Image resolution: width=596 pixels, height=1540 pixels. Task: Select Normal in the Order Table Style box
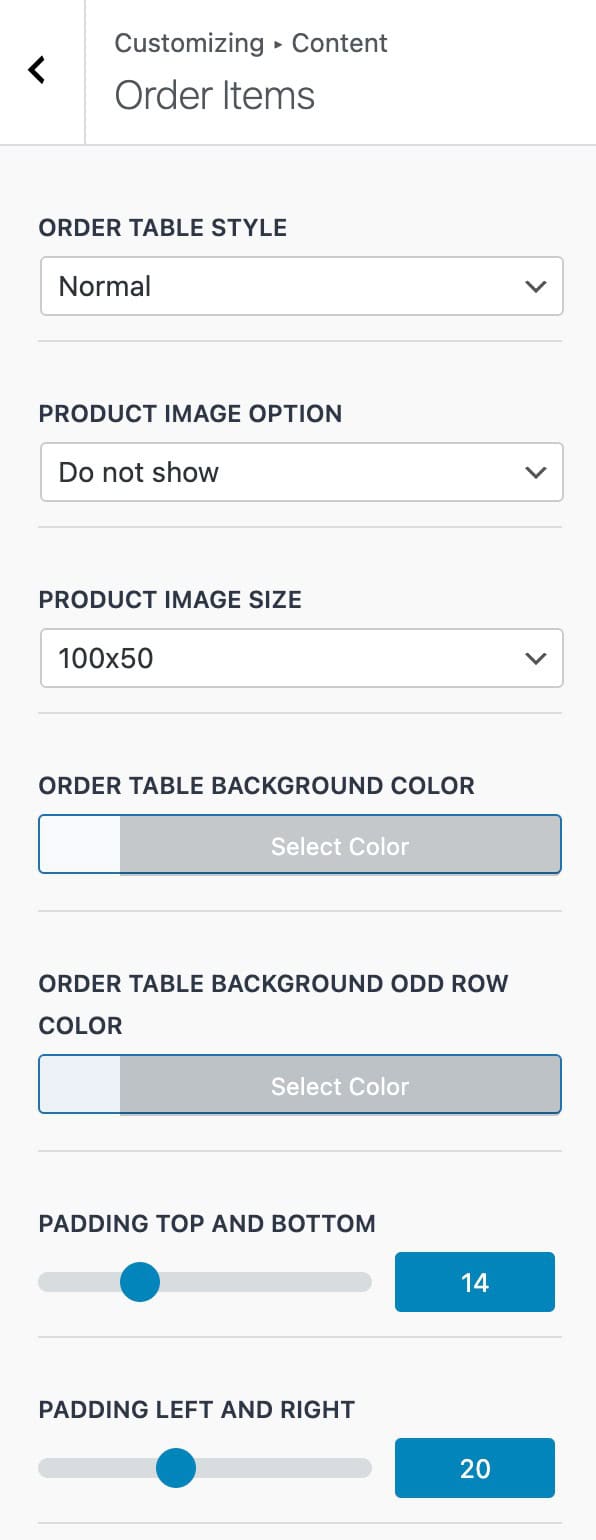[103, 286]
